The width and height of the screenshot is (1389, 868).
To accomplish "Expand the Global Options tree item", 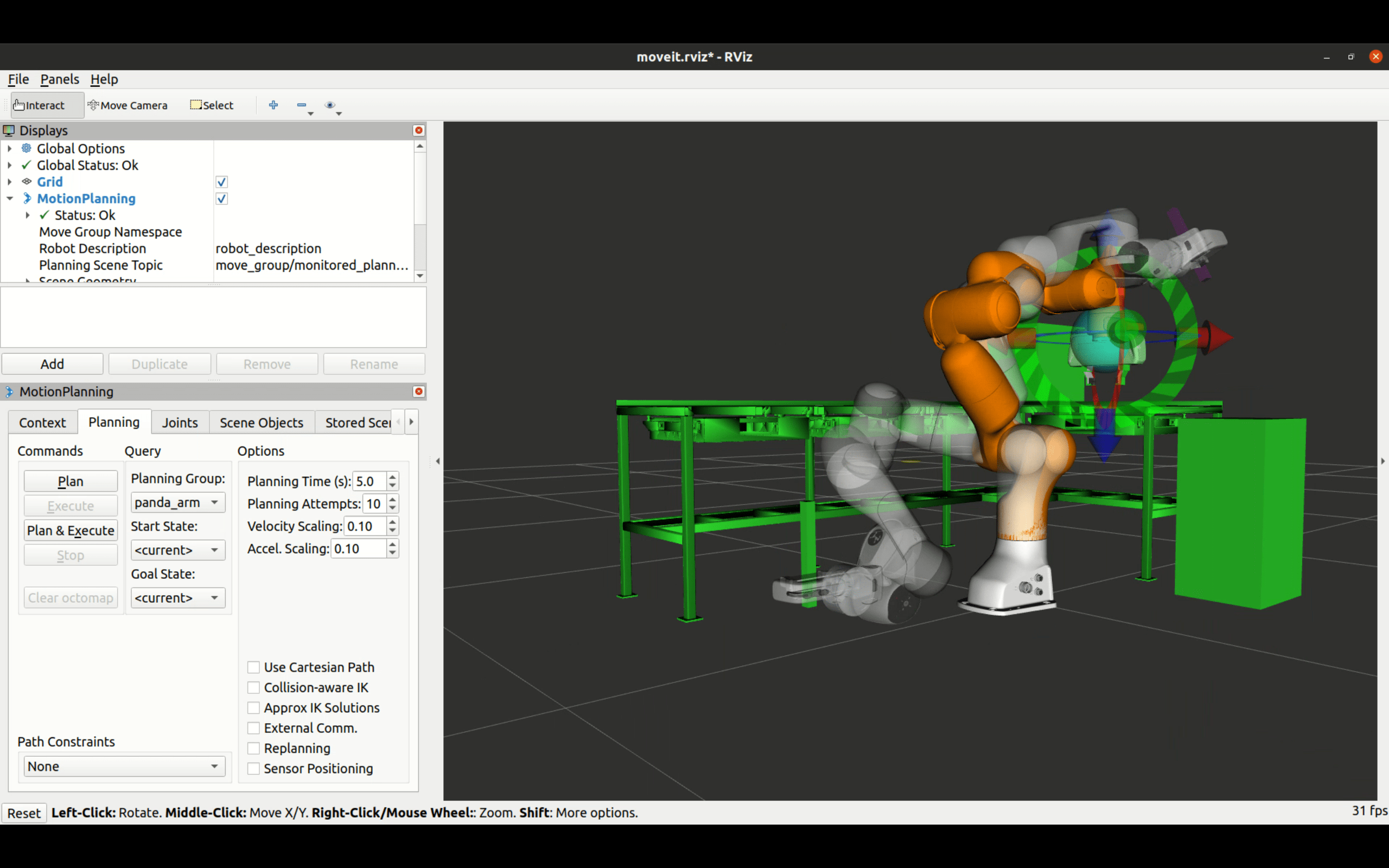I will pos(10,149).
